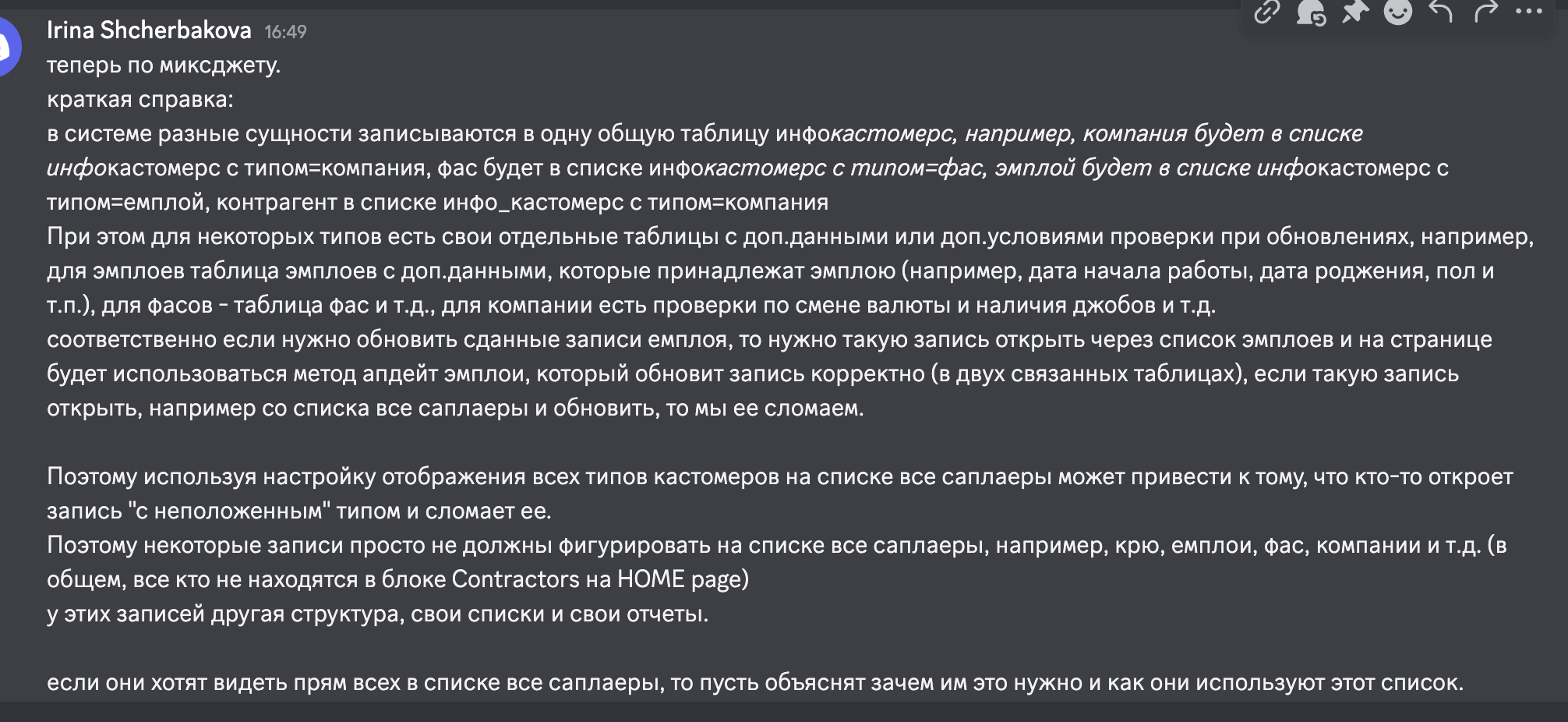Click the paragraph starting "При этом для некоторых"
The image size is (1568, 722).
tap(789, 271)
